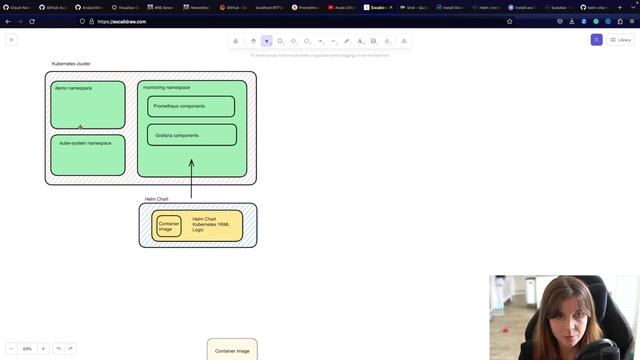The width and height of the screenshot is (640, 360).
Task: Open the Firefox application menu
Action: [x=632, y=22]
